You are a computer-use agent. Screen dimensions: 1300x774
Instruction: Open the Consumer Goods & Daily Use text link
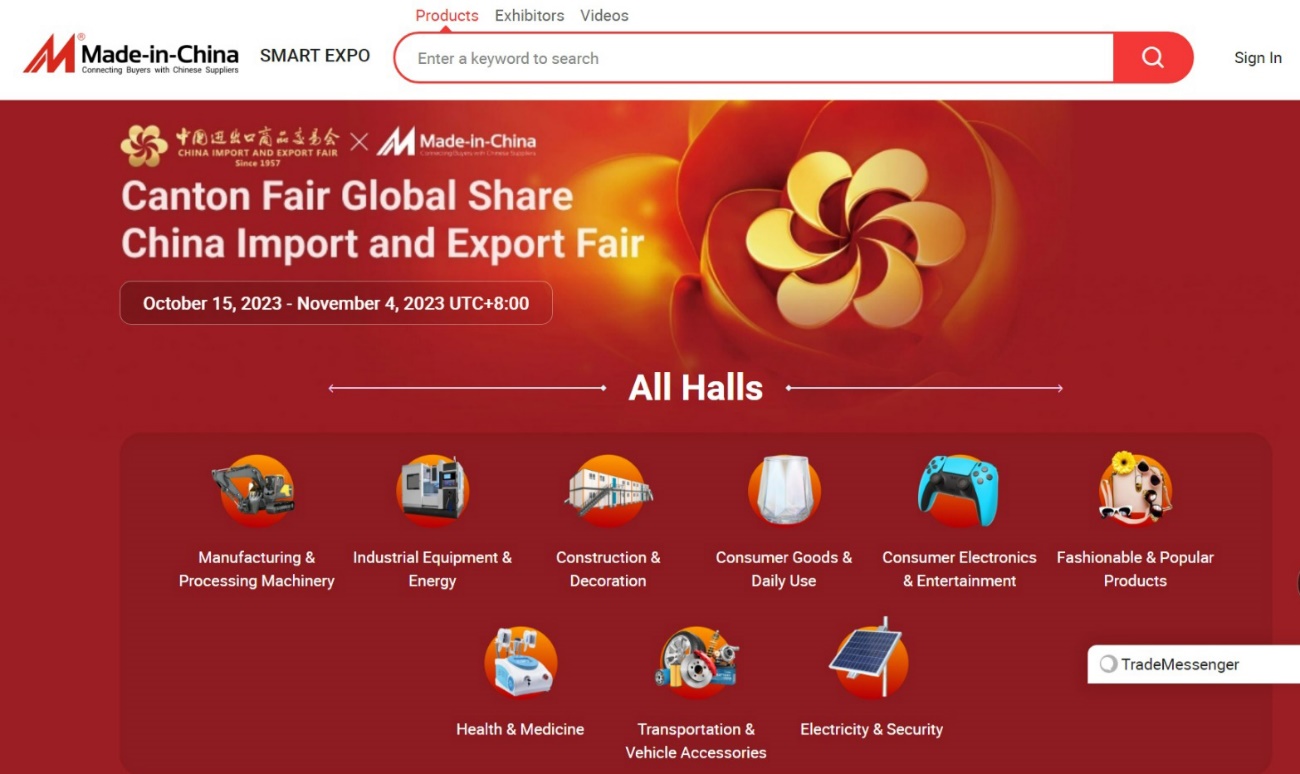(x=784, y=569)
